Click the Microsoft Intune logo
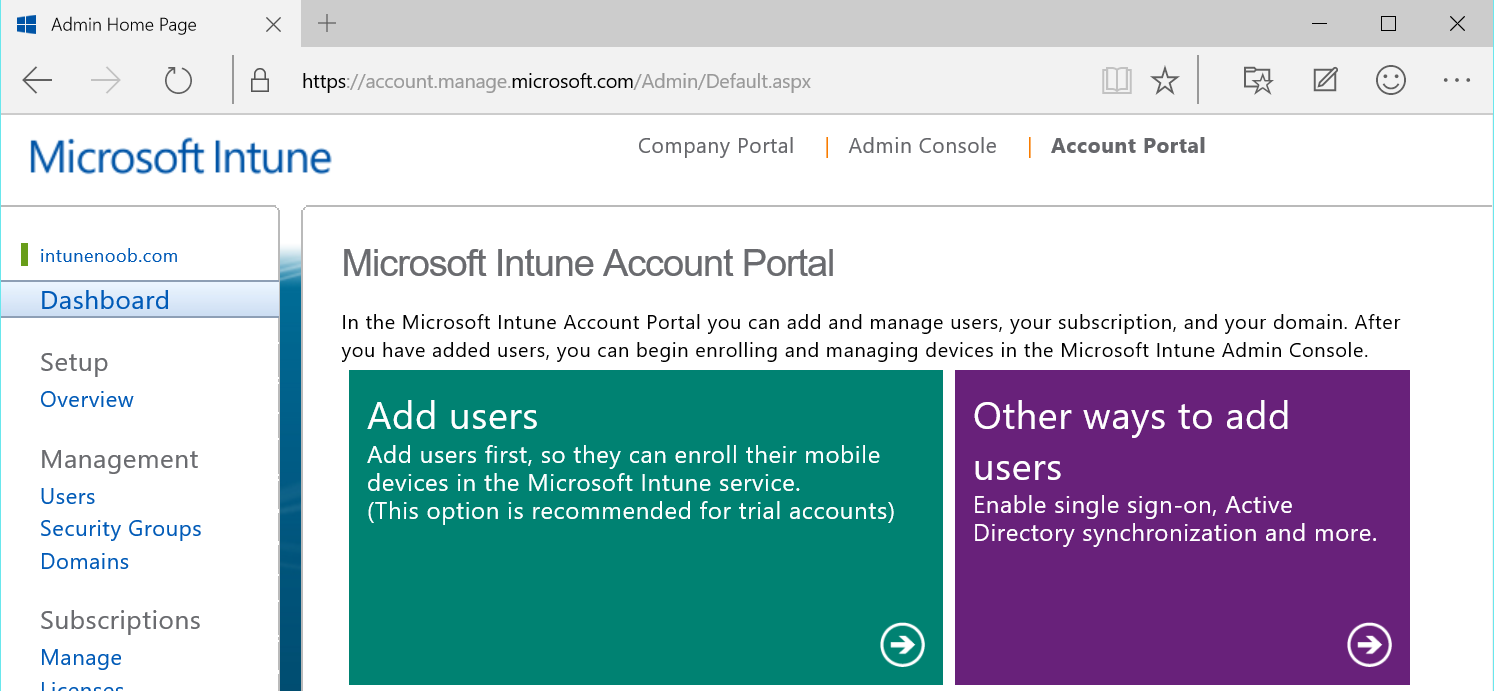The width and height of the screenshot is (1494, 691). coord(180,158)
